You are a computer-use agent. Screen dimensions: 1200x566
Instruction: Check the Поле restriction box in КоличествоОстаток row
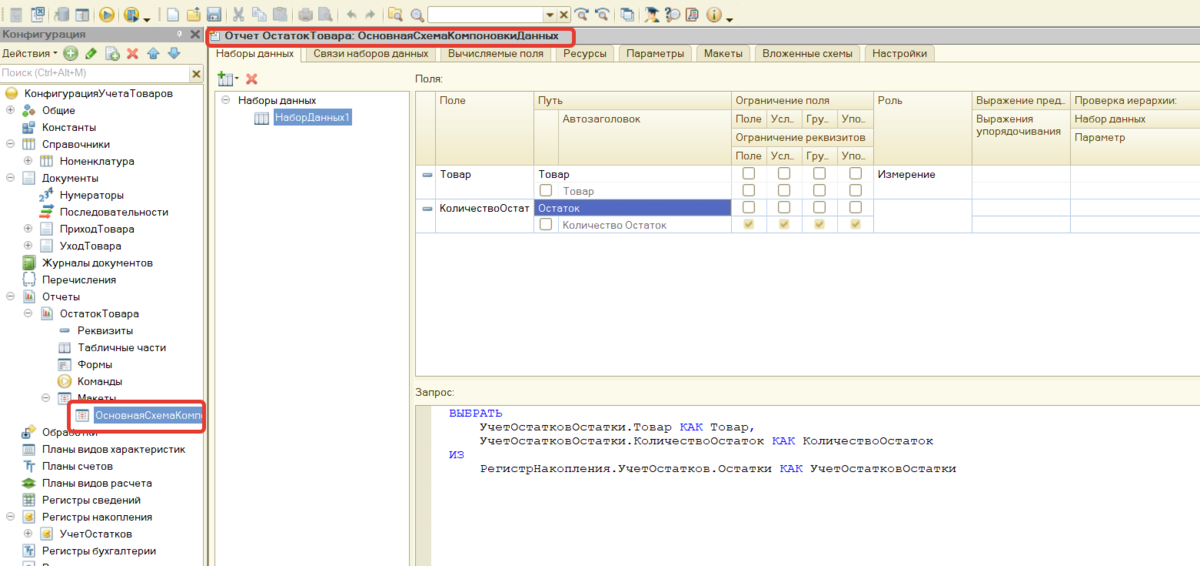(x=748, y=208)
